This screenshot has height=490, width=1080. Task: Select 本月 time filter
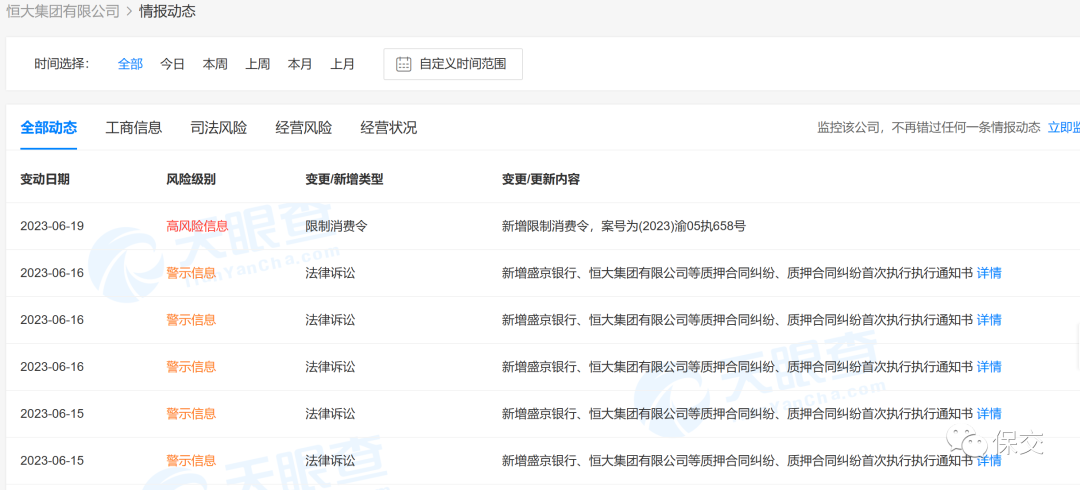pyautogui.click(x=300, y=64)
